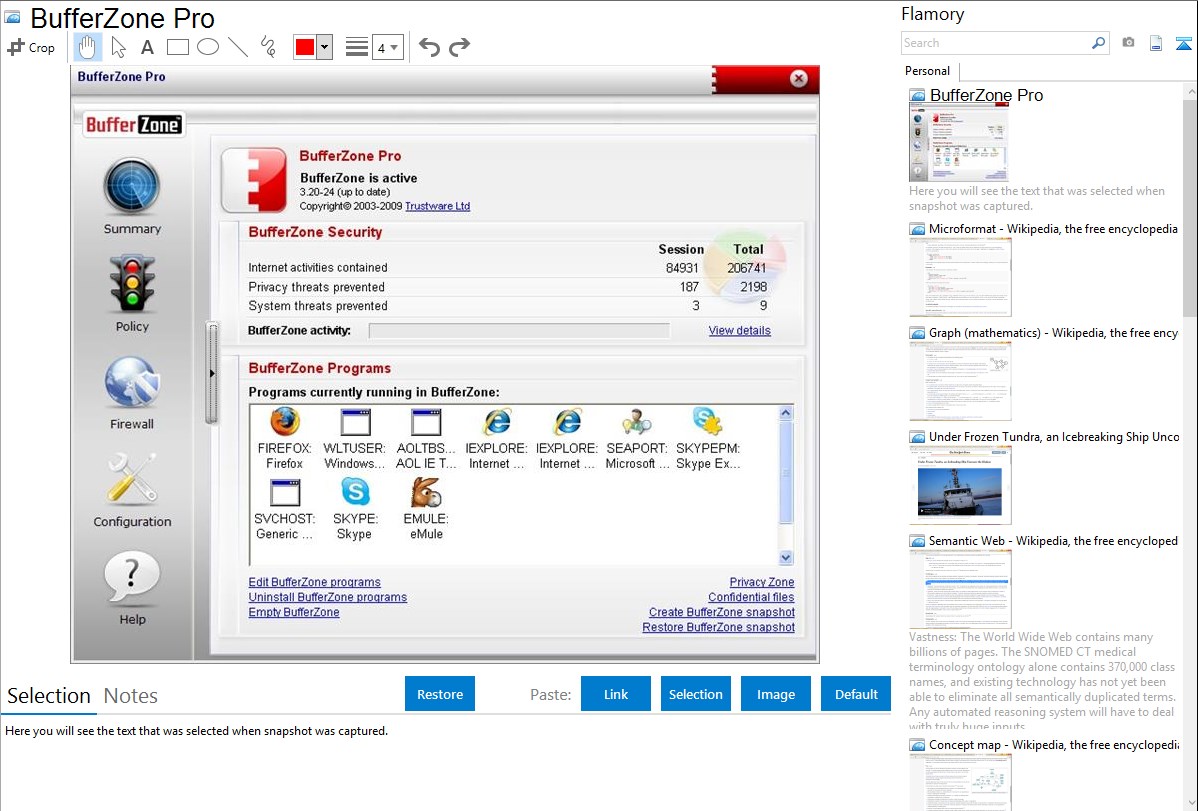Activate the hand pan tool

pyautogui.click(x=88, y=47)
